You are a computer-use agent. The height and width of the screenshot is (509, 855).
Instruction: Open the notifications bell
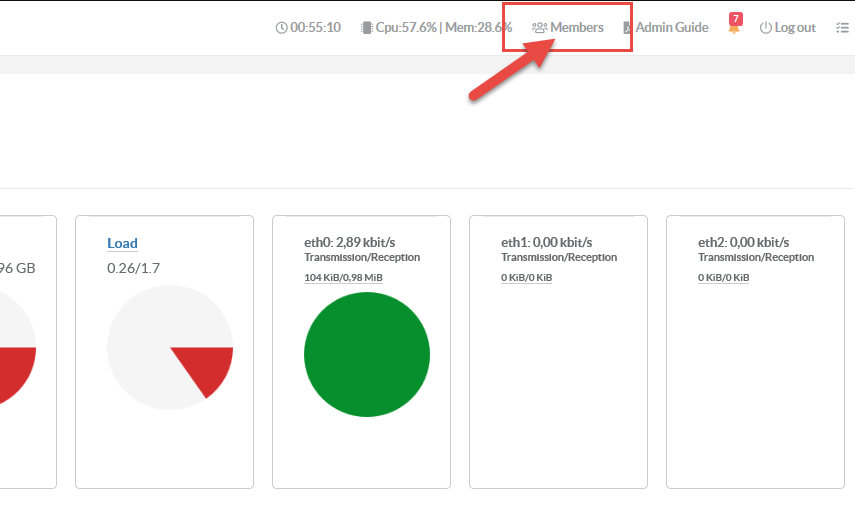tap(734, 29)
